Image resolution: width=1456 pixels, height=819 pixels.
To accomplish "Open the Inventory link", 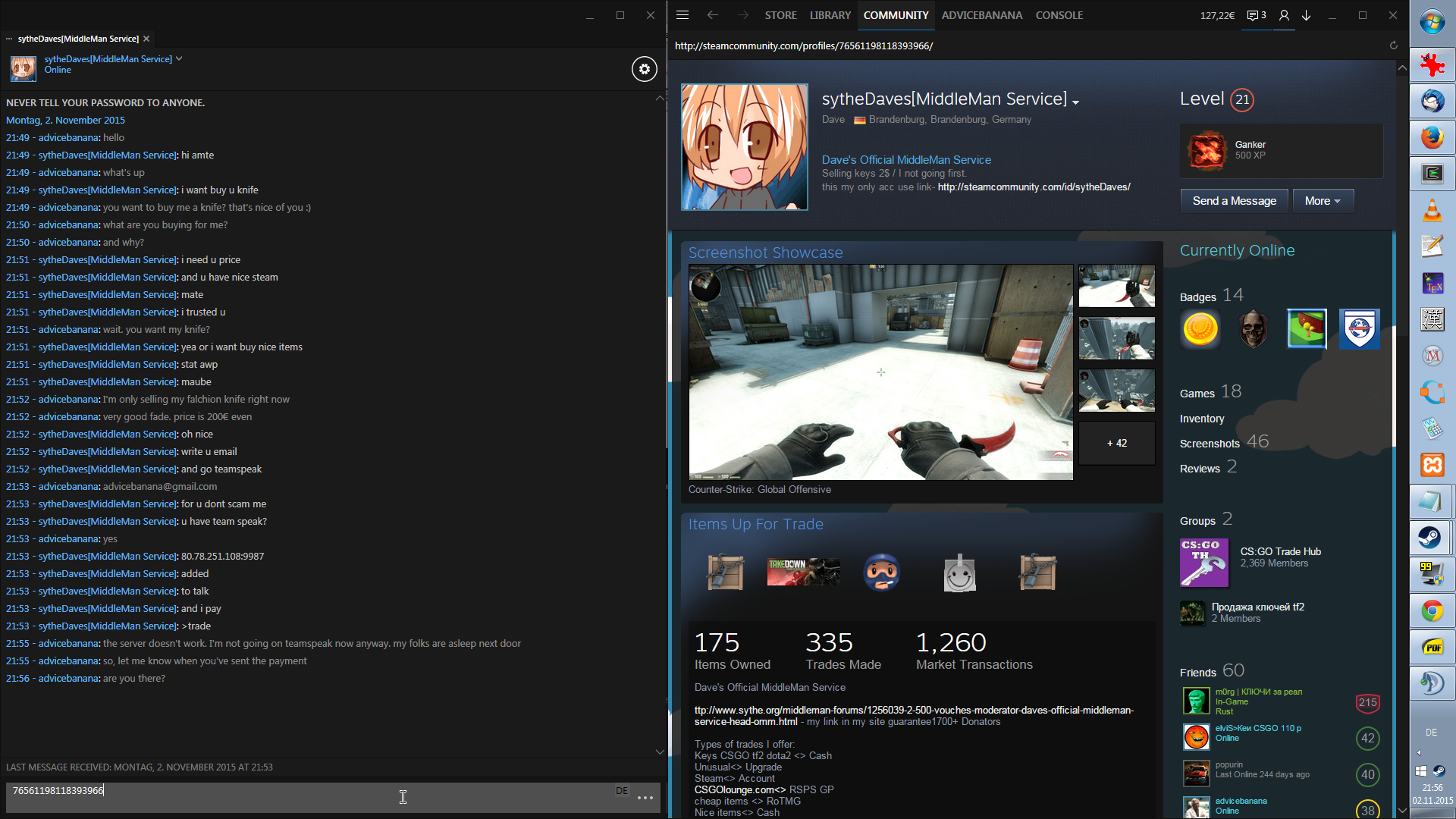I will point(1201,419).
